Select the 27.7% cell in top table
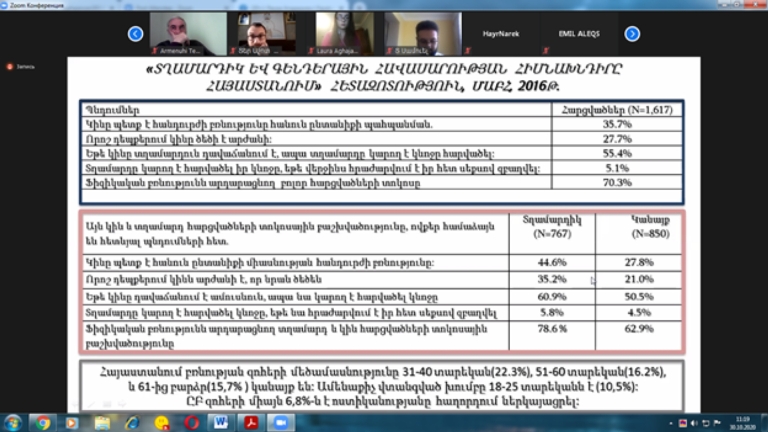Screen dimensions: 768x432 pyautogui.click(x=617, y=139)
